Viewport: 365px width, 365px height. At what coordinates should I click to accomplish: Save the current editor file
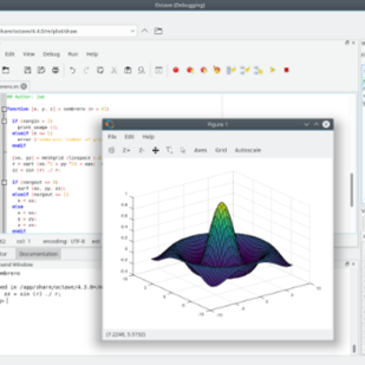pyautogui.click(x=28, y=70)
